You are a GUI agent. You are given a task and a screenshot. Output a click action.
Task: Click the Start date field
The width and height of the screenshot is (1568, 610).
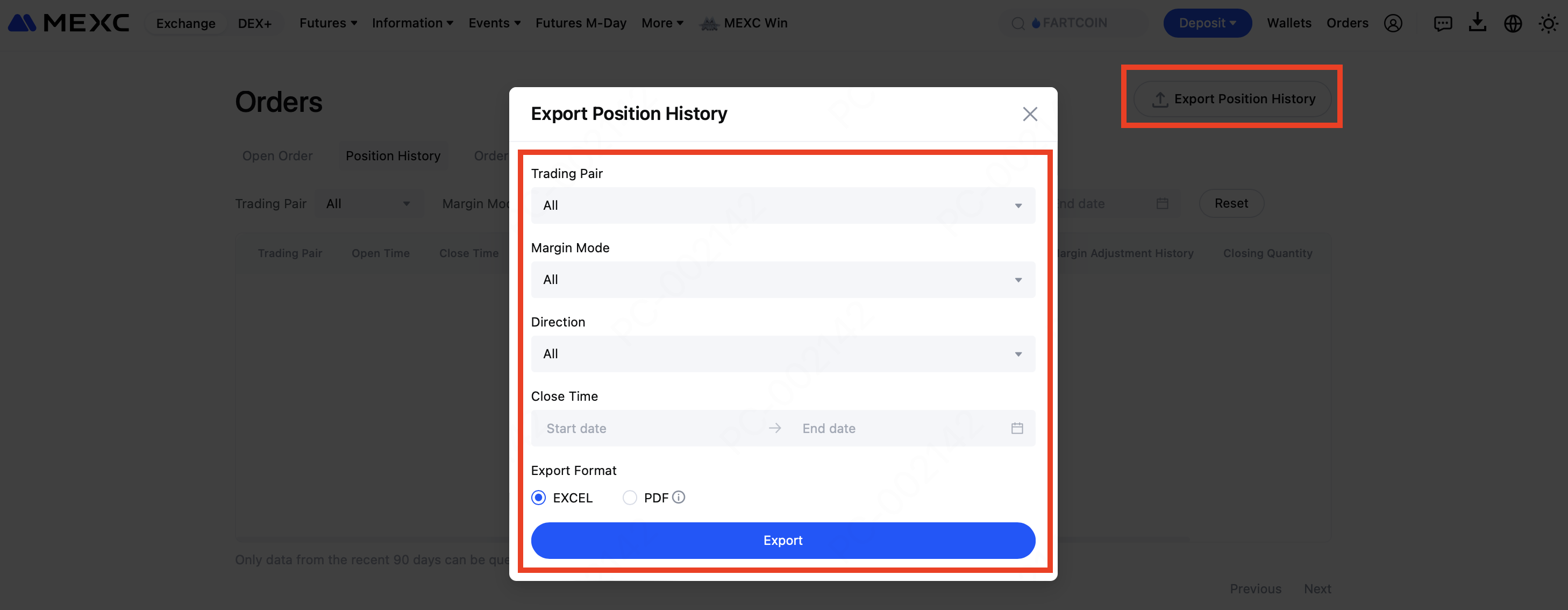[x=645, y=428]
